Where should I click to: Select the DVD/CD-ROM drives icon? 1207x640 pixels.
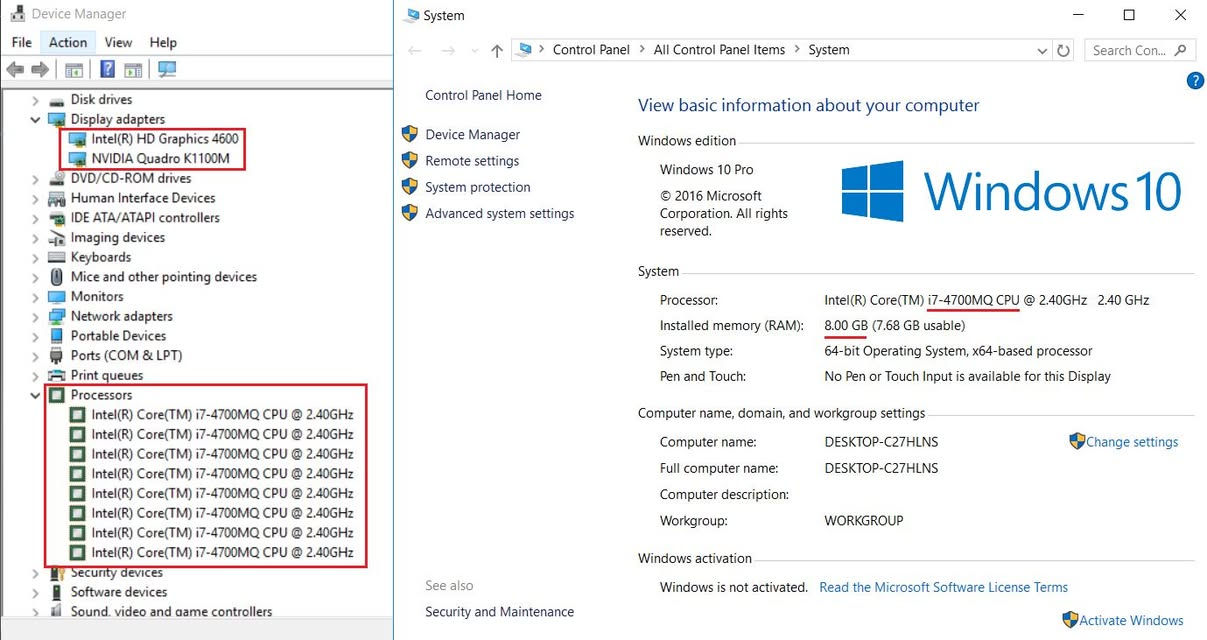click(x=58, y=178)
